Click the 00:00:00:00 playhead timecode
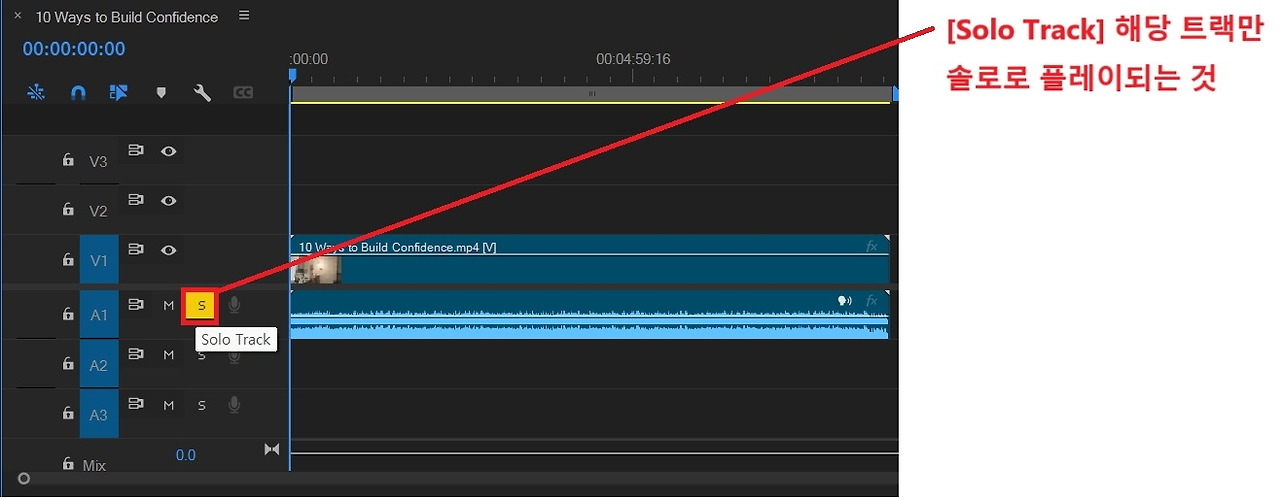This screenshot has width=1280, height=499. click(74, 48)
